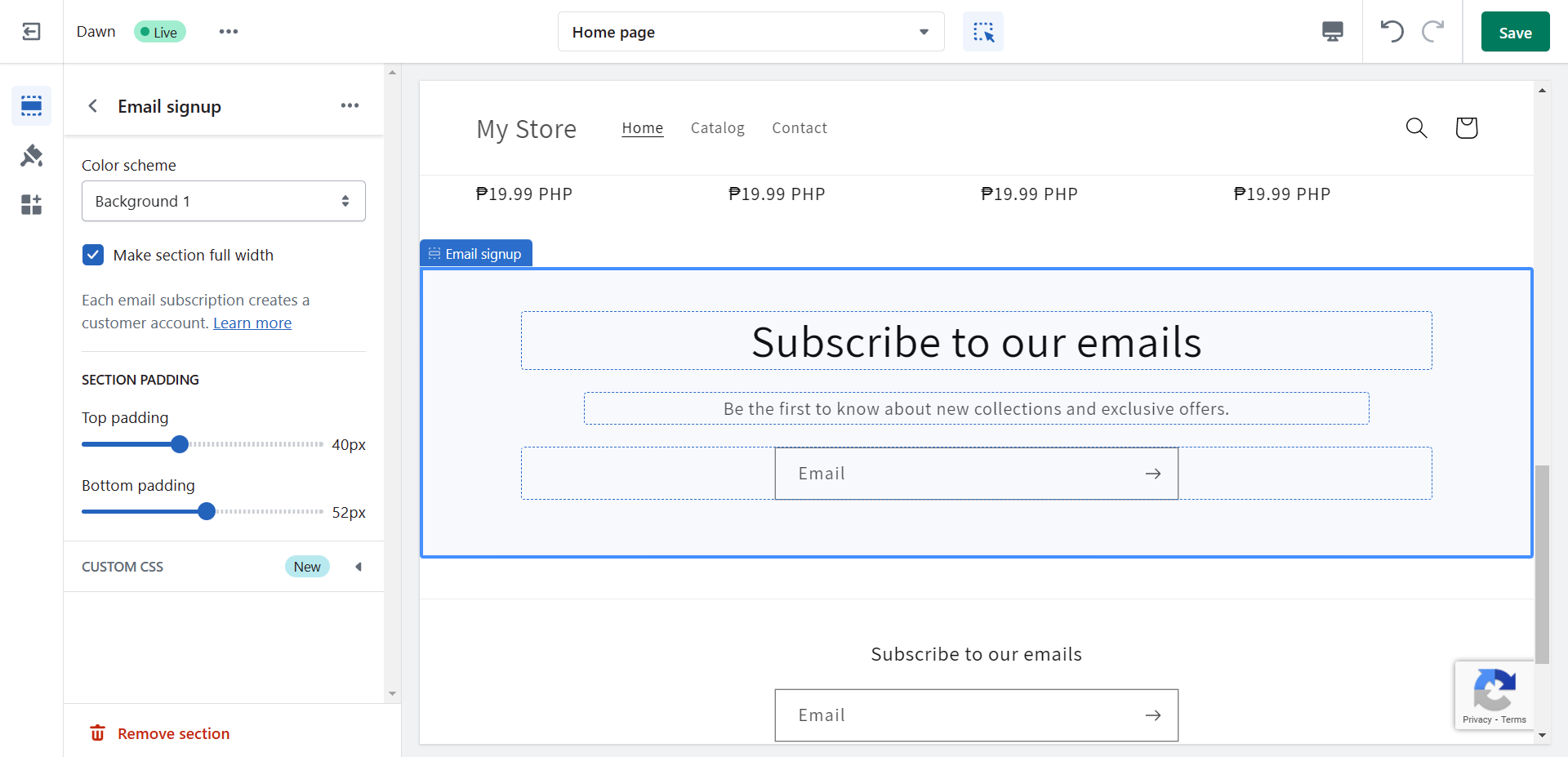Viewport: 1568px width, 757px height.
Task: Click the trash icon for Remove section
Action: tap(97, 733)
